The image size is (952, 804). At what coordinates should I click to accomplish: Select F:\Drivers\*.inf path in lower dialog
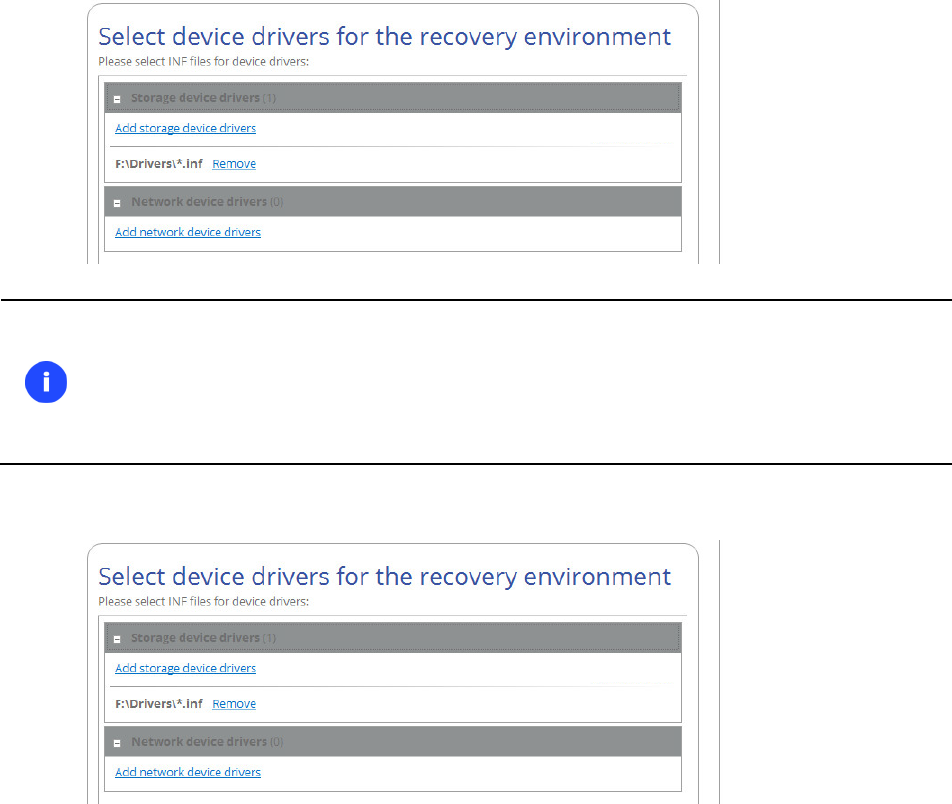tap(159, 704)
